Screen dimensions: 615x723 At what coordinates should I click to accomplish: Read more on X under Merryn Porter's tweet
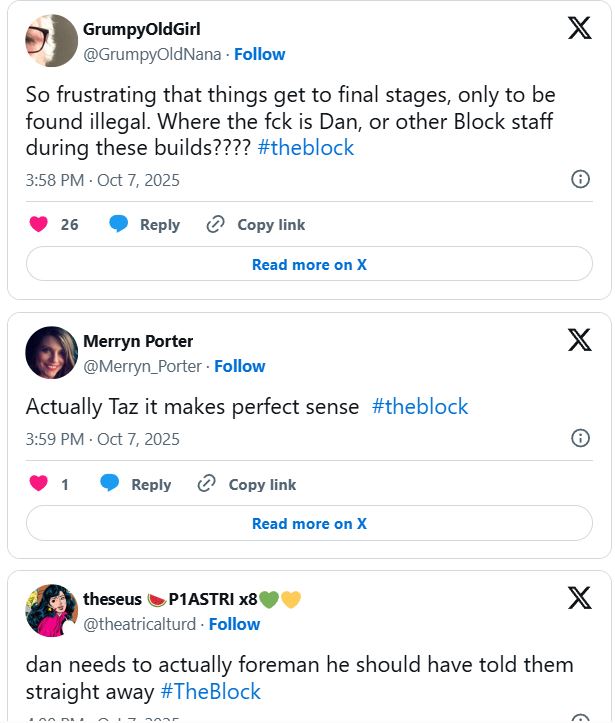coord(309,523)
